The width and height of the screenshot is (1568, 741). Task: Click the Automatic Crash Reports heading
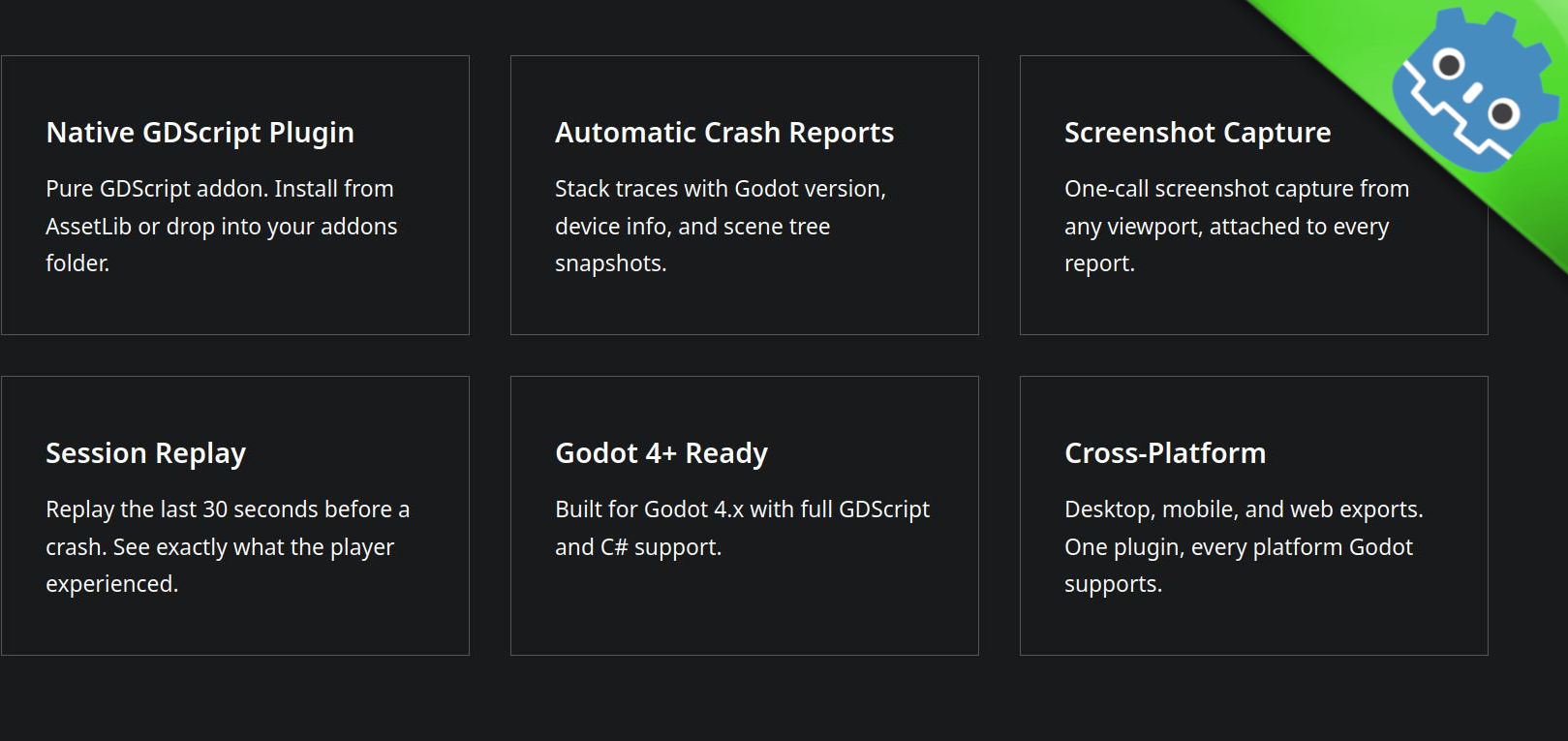click(x=724, y=133)
